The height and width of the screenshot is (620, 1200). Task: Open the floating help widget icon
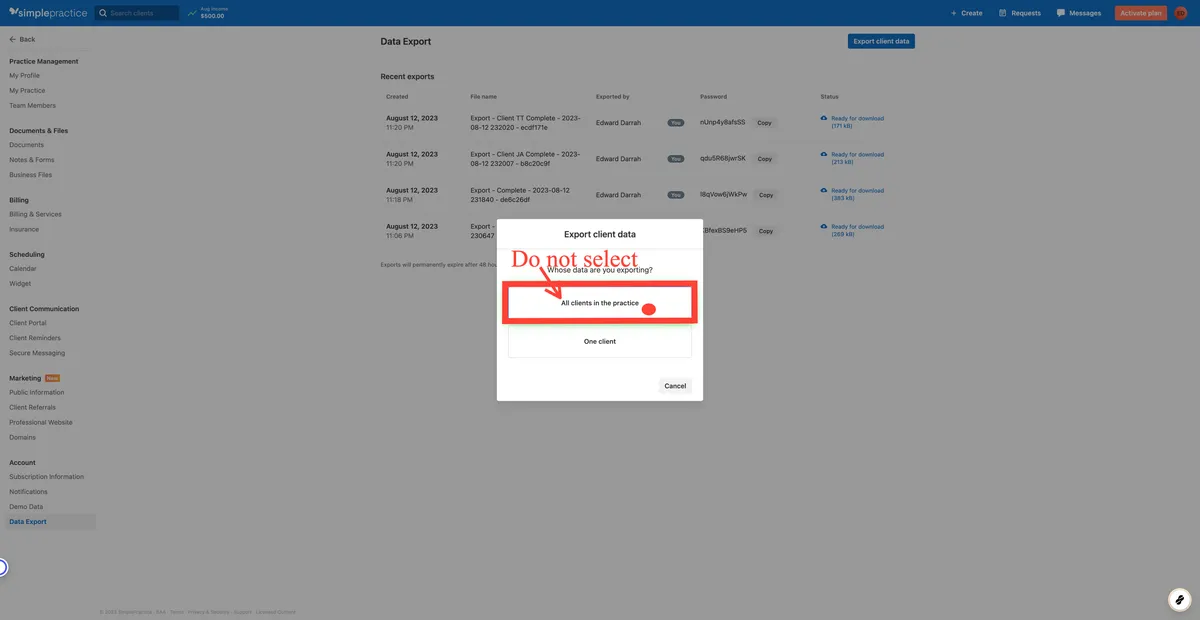1179,599
